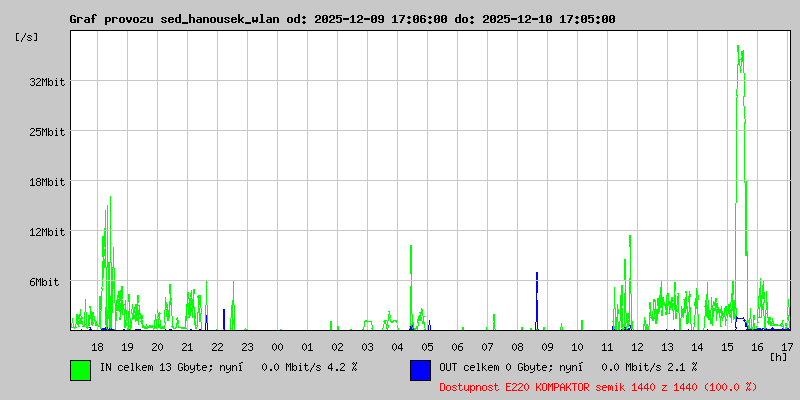This screenshot has width=800, height=400.
Task: Click the '22' hour label on x-axis
Action: tap(217, 347)
